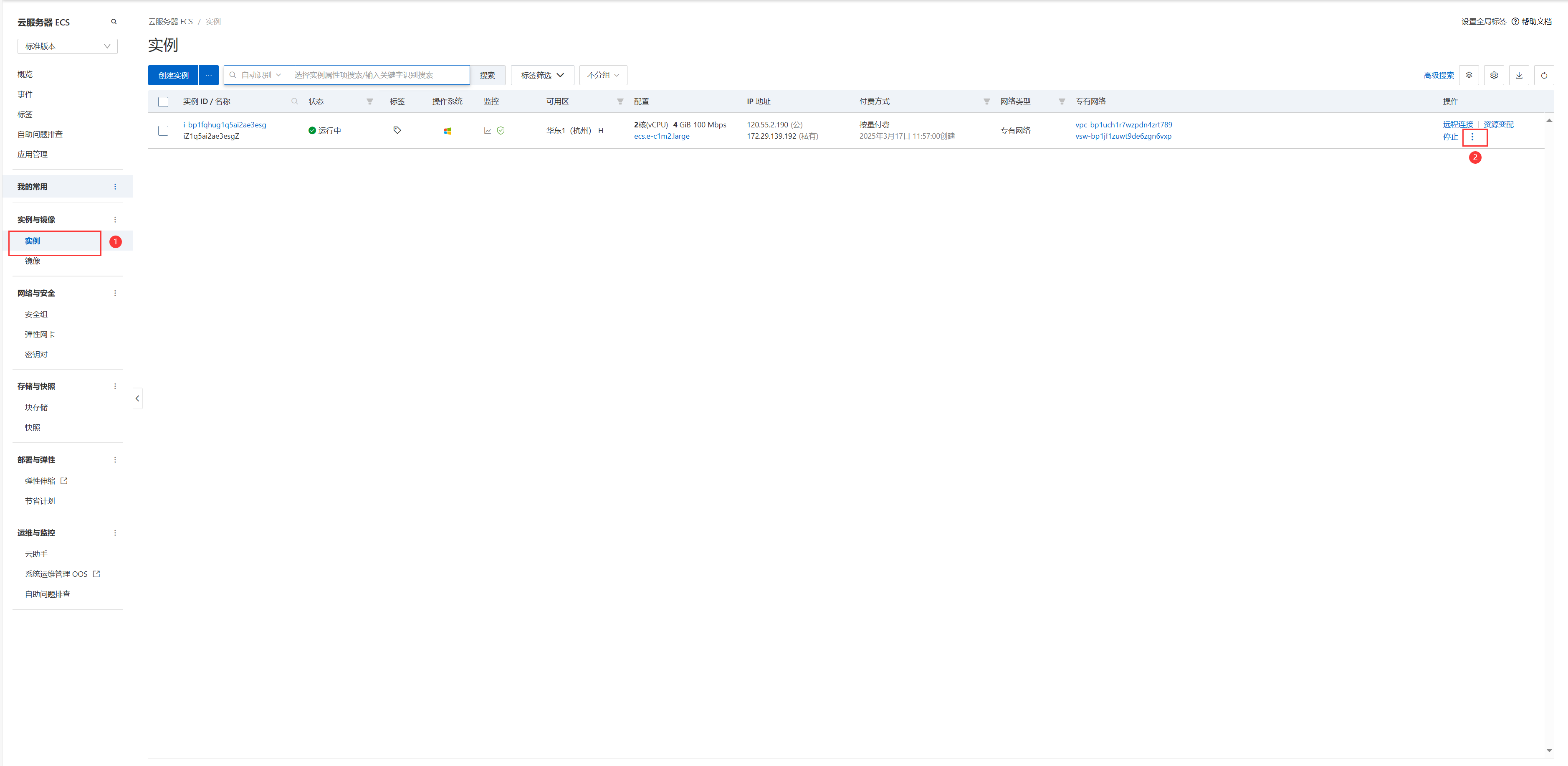1568x766 pixels.
Task: Collapse the left sidebar with the arrow handle
Action: pyautogui.click(x=138, y=398)
